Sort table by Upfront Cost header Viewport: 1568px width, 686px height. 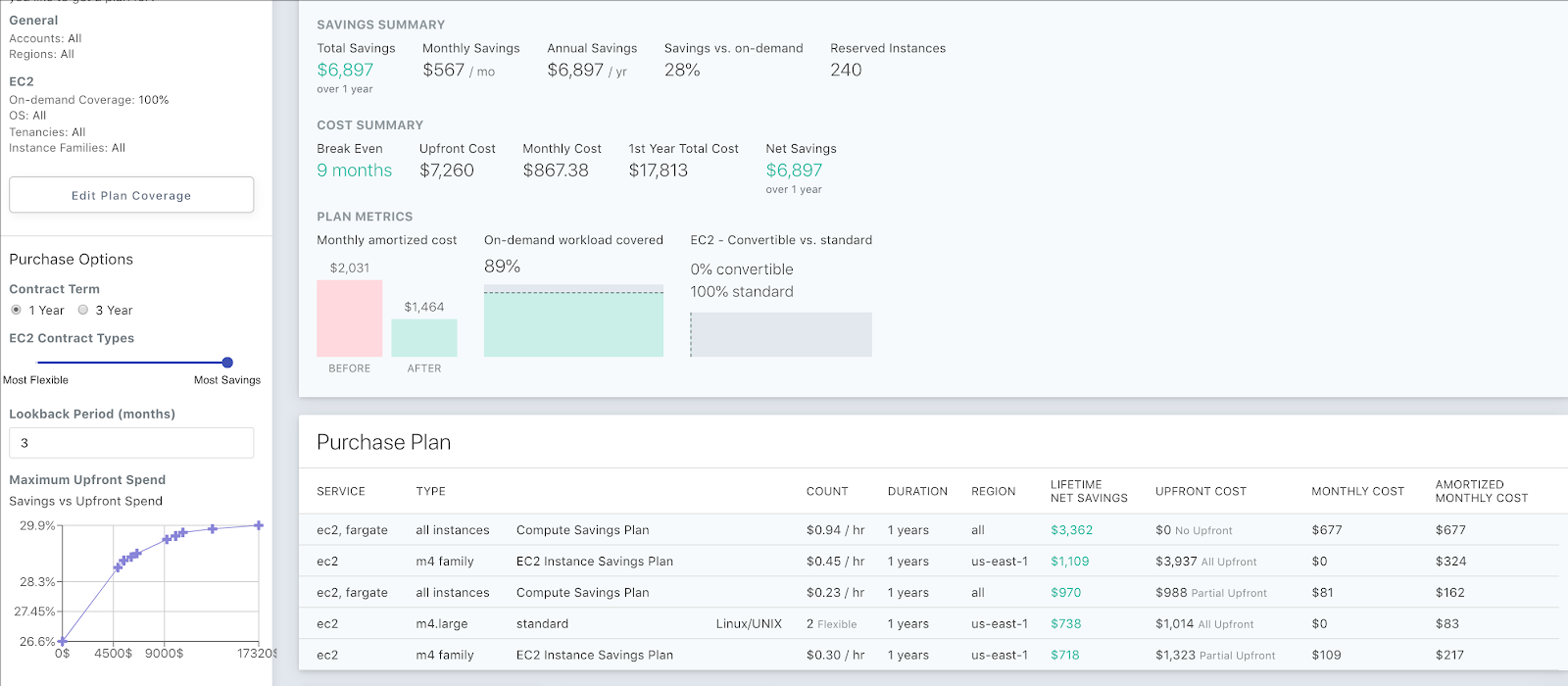pyautogui.click(x=1200, y=491)
